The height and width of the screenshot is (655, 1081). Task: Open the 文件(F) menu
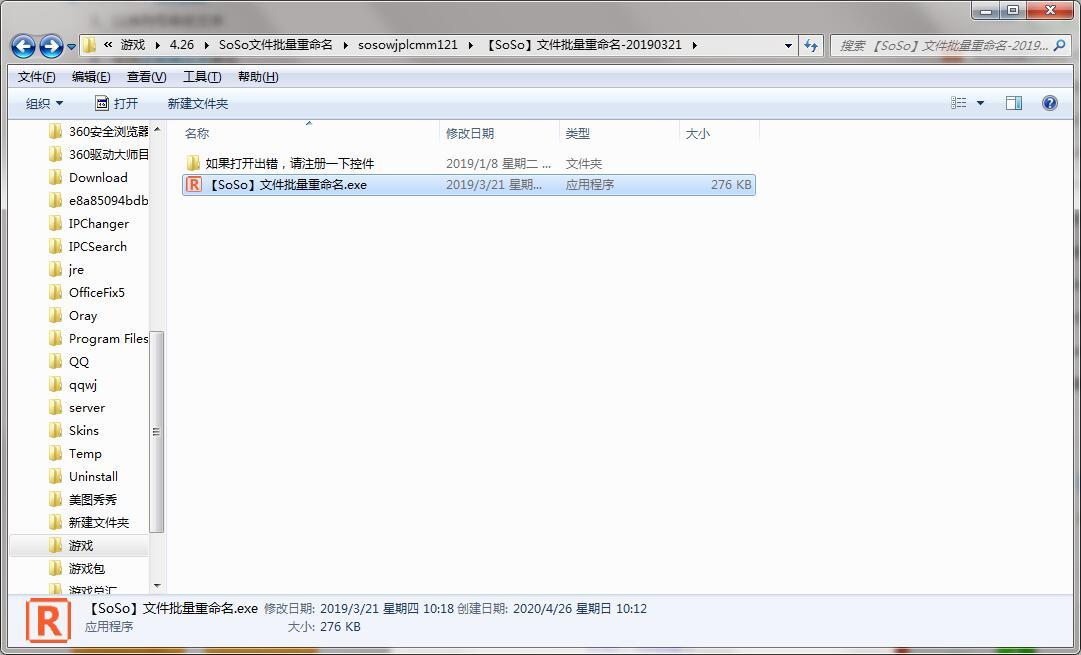(x=37, y=77)
